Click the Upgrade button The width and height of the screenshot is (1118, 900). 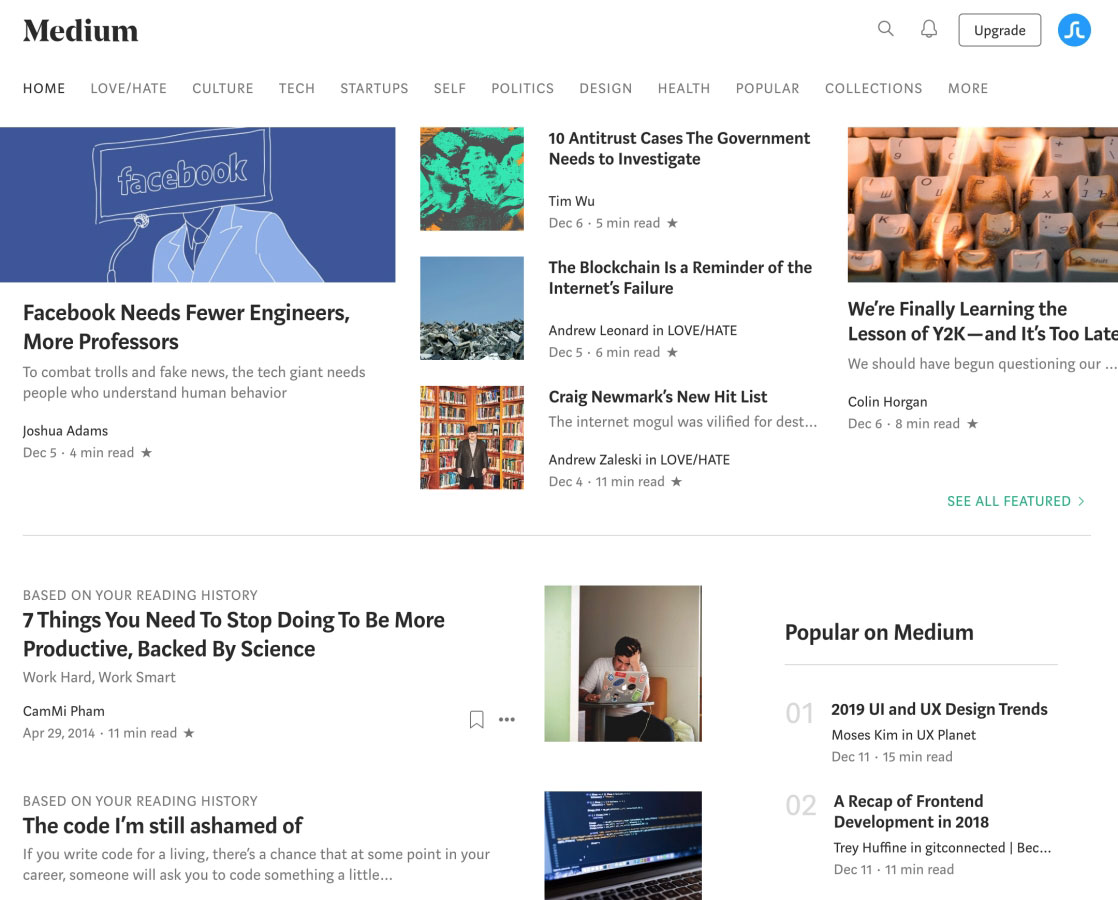point(1000,30)
